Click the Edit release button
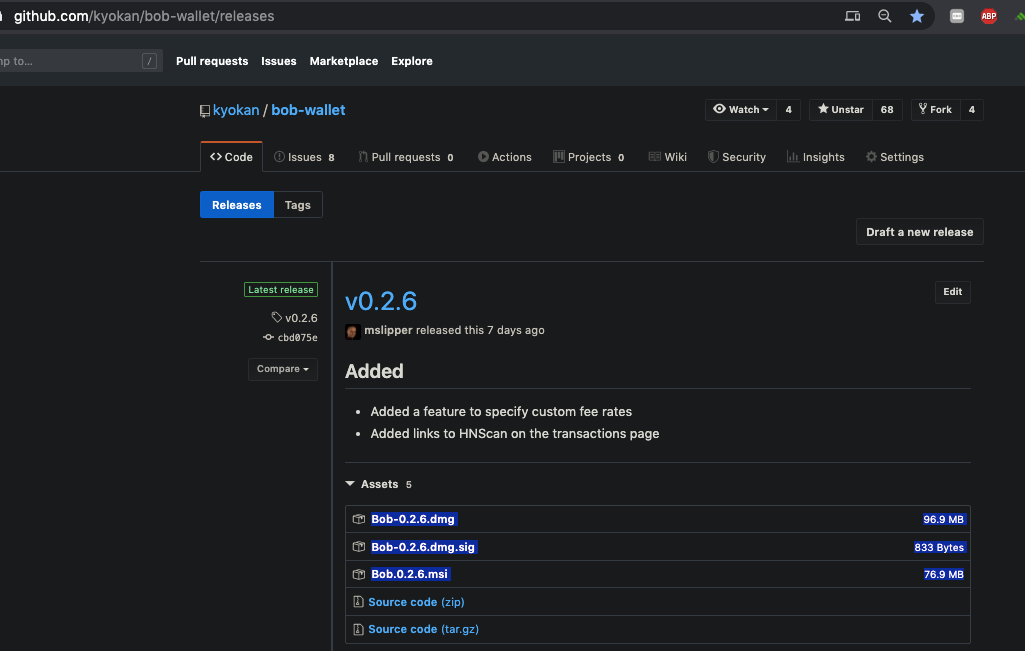Screen dimensions: 1025x651 [952, 292]
